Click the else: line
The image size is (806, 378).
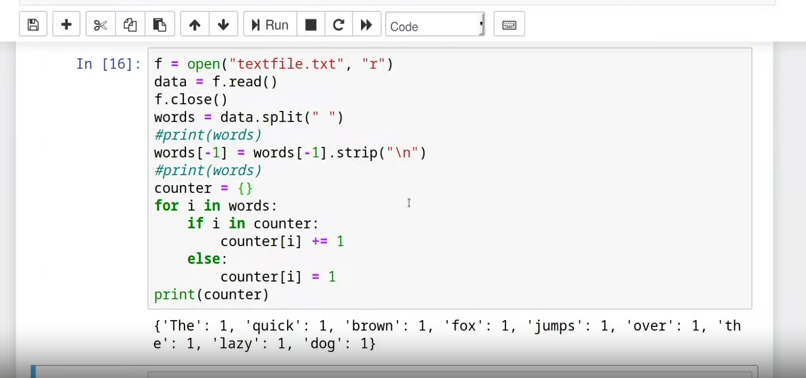coord(207,259)
